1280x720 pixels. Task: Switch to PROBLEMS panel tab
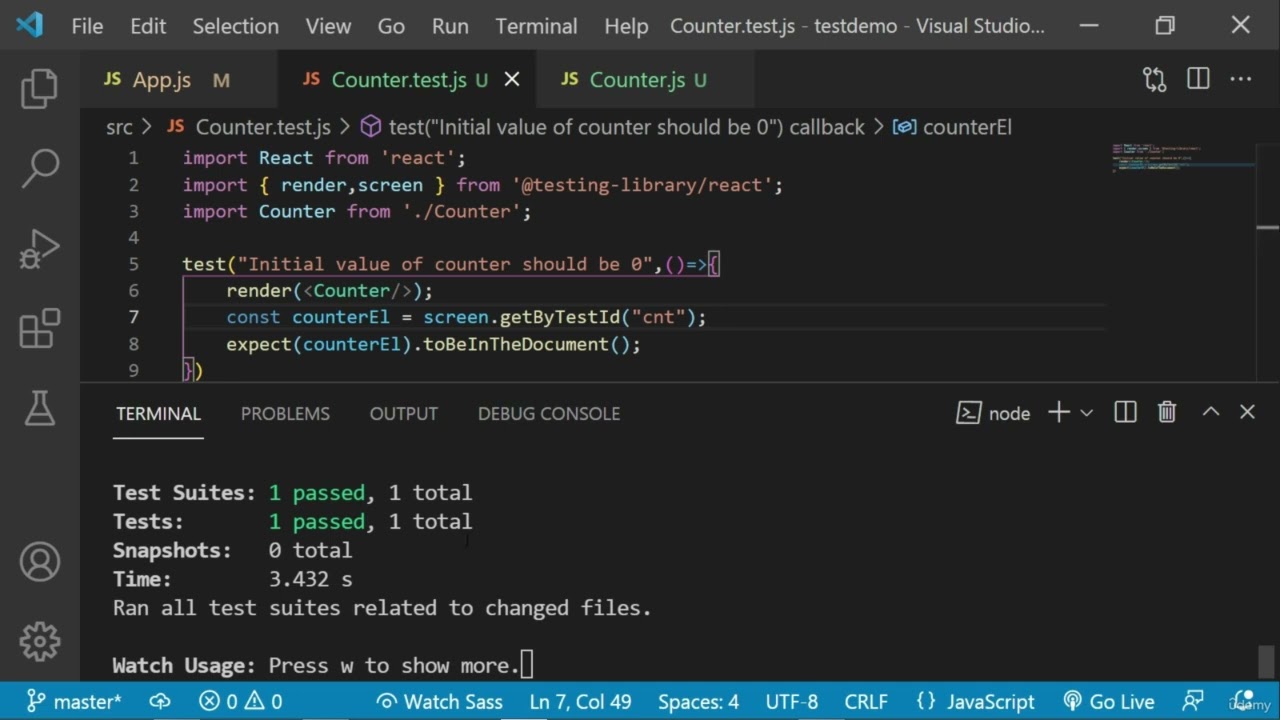pyautogui.click(x=285, y=413)
